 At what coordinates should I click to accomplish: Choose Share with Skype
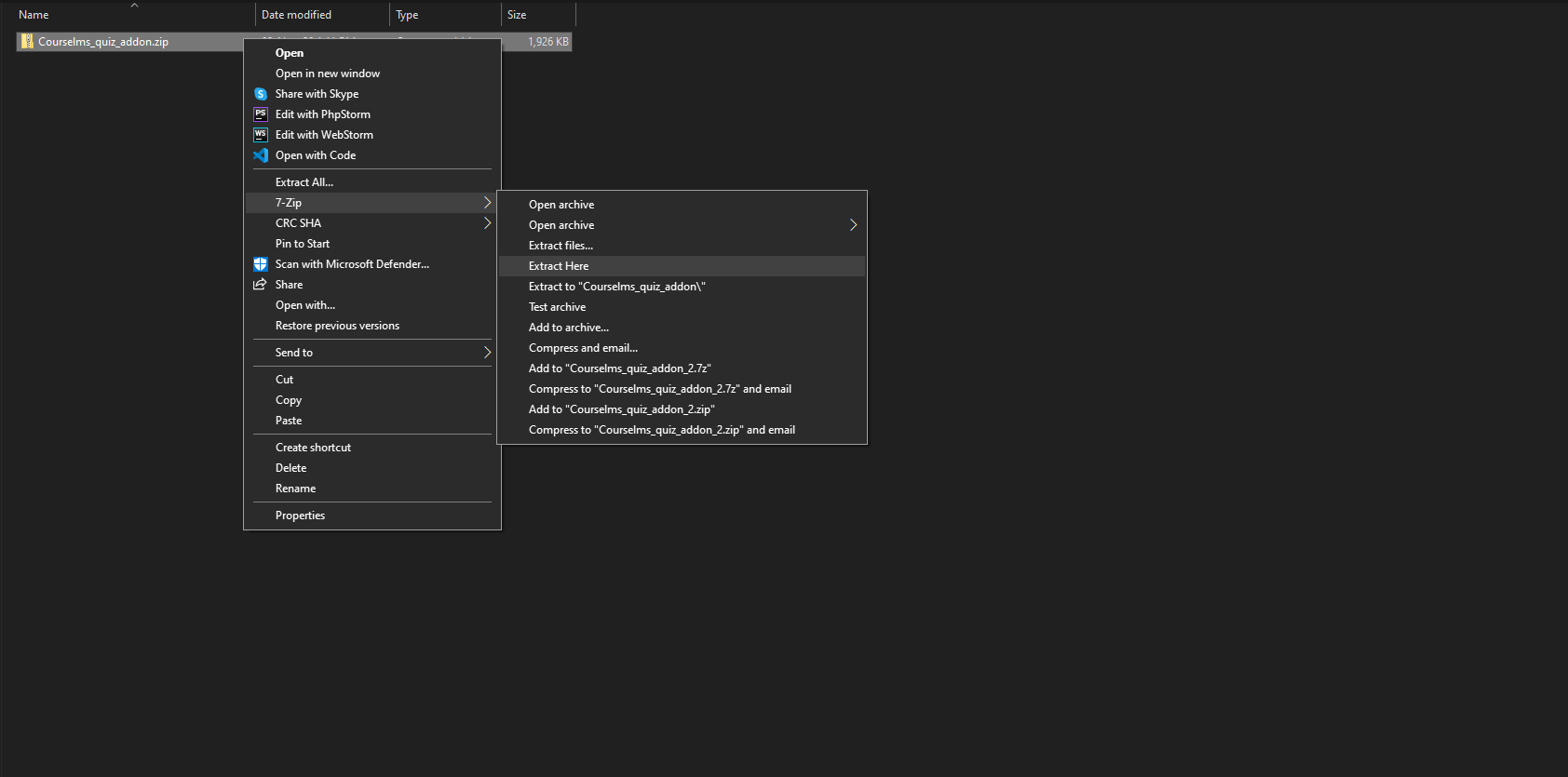pos(372,94)
